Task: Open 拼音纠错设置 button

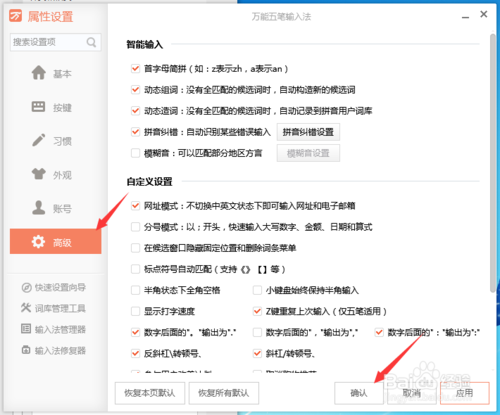Action: [308, 132]
